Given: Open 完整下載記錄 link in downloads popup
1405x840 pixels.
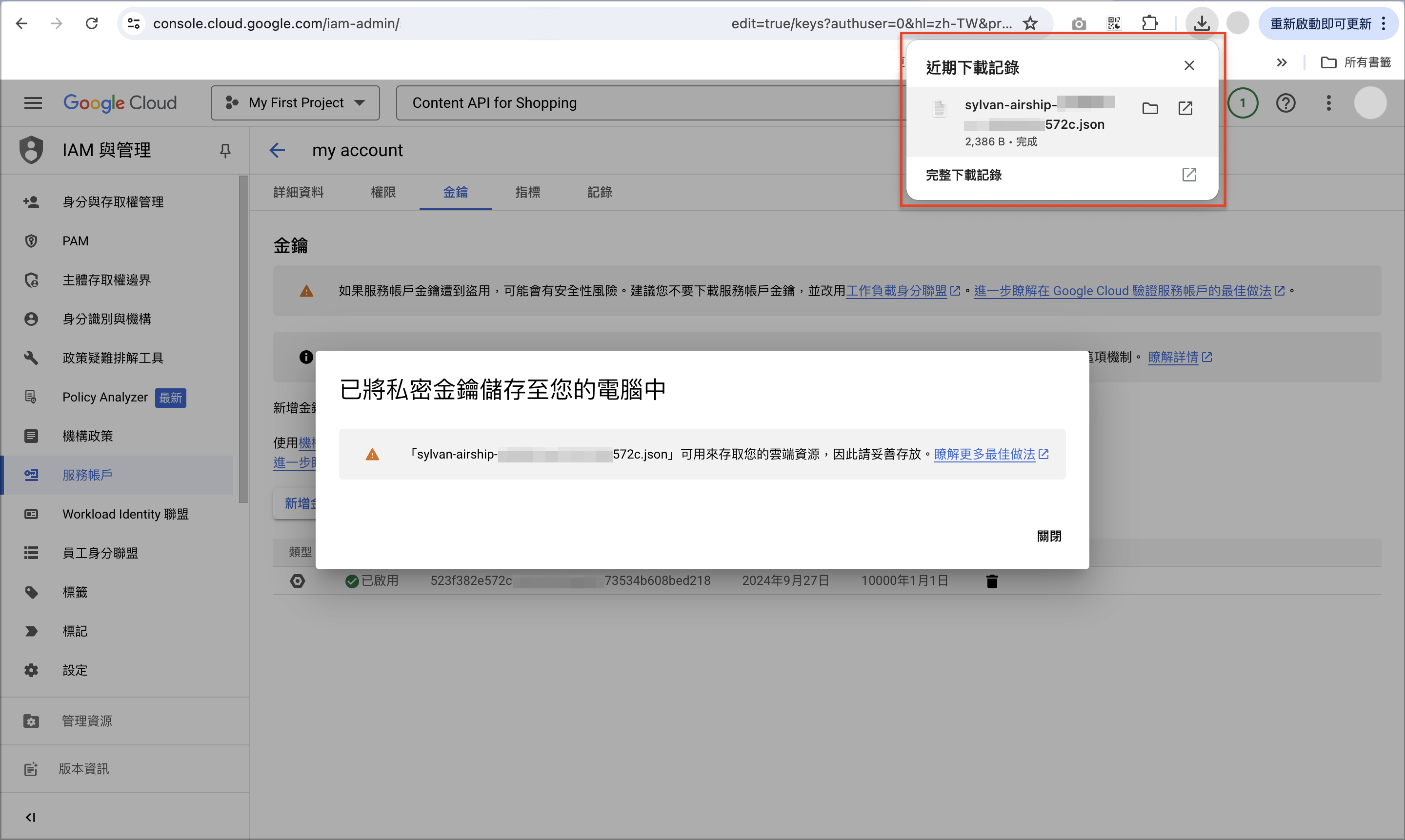Looking at the screenshot, I should pos(963,175).
